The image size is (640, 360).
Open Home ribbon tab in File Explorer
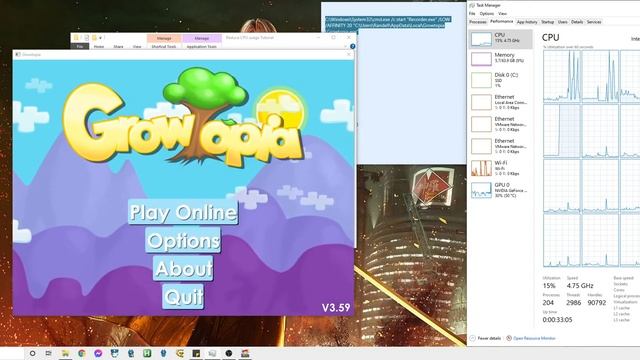[99, 47]
